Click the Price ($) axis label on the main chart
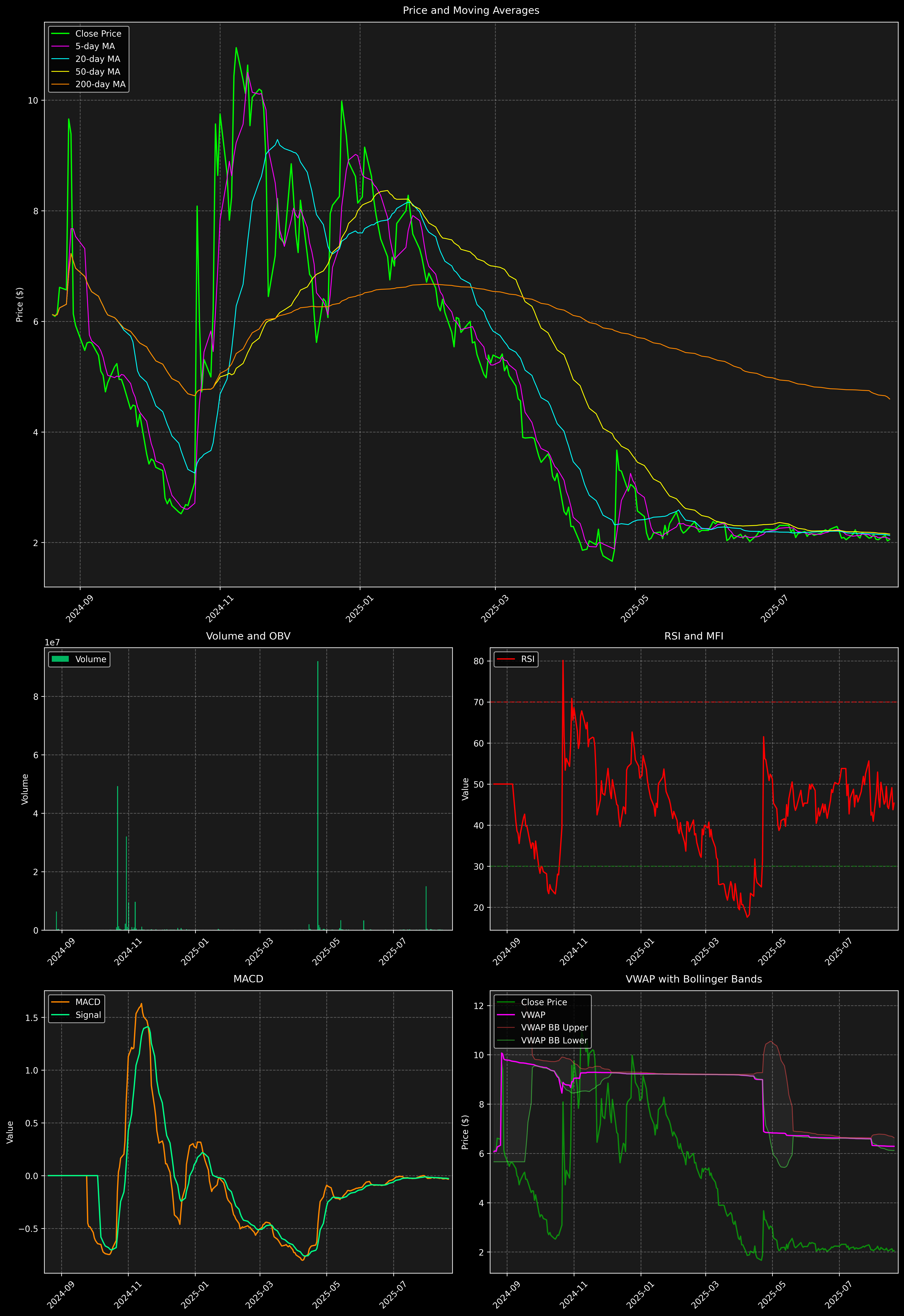Viewport: 904px width, 1316px height. coord(20,305)
